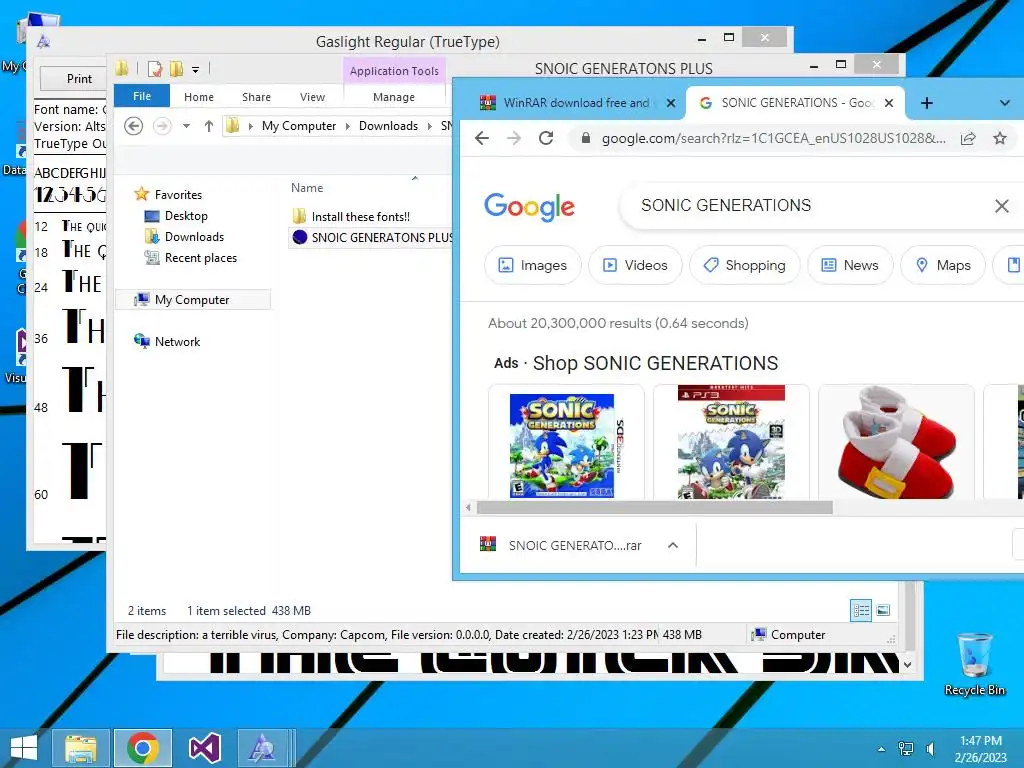The height and width of the screenshot is (768, 1024).
Task: Click the font viewer taskbar icon
Action: [x=262, y=748]
